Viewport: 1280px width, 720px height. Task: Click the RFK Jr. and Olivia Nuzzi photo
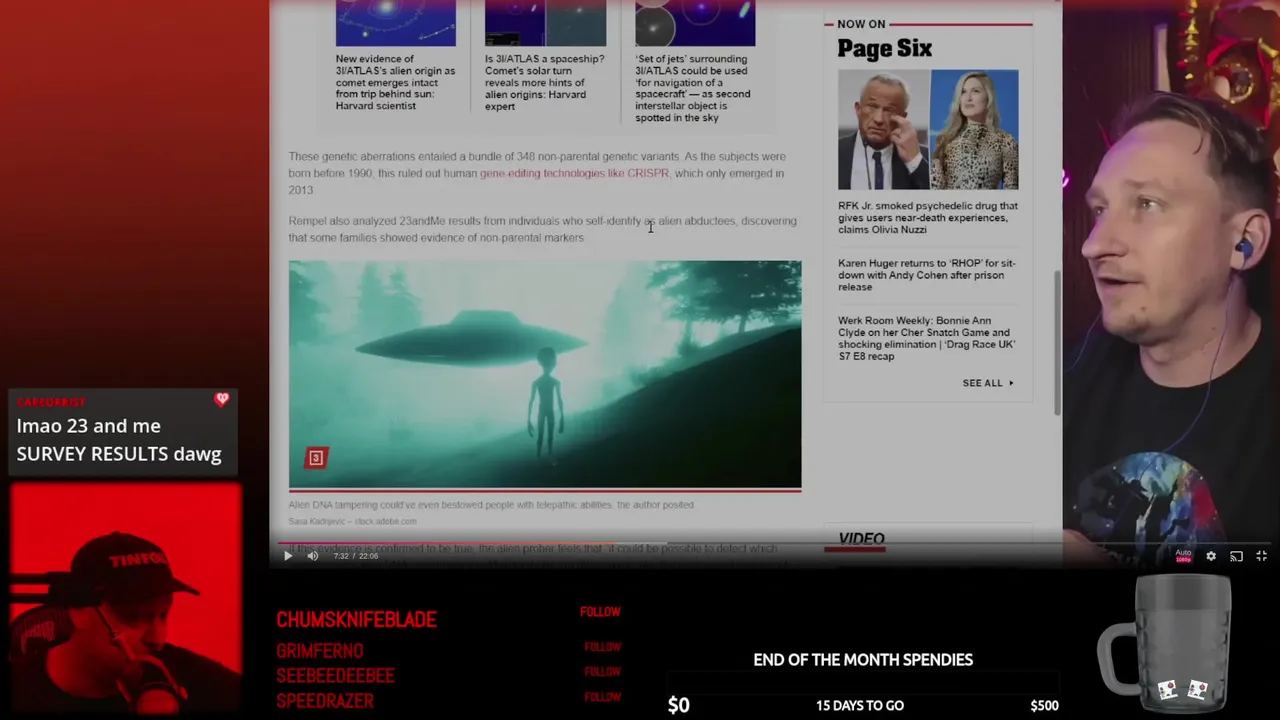[x=928, y=130]
